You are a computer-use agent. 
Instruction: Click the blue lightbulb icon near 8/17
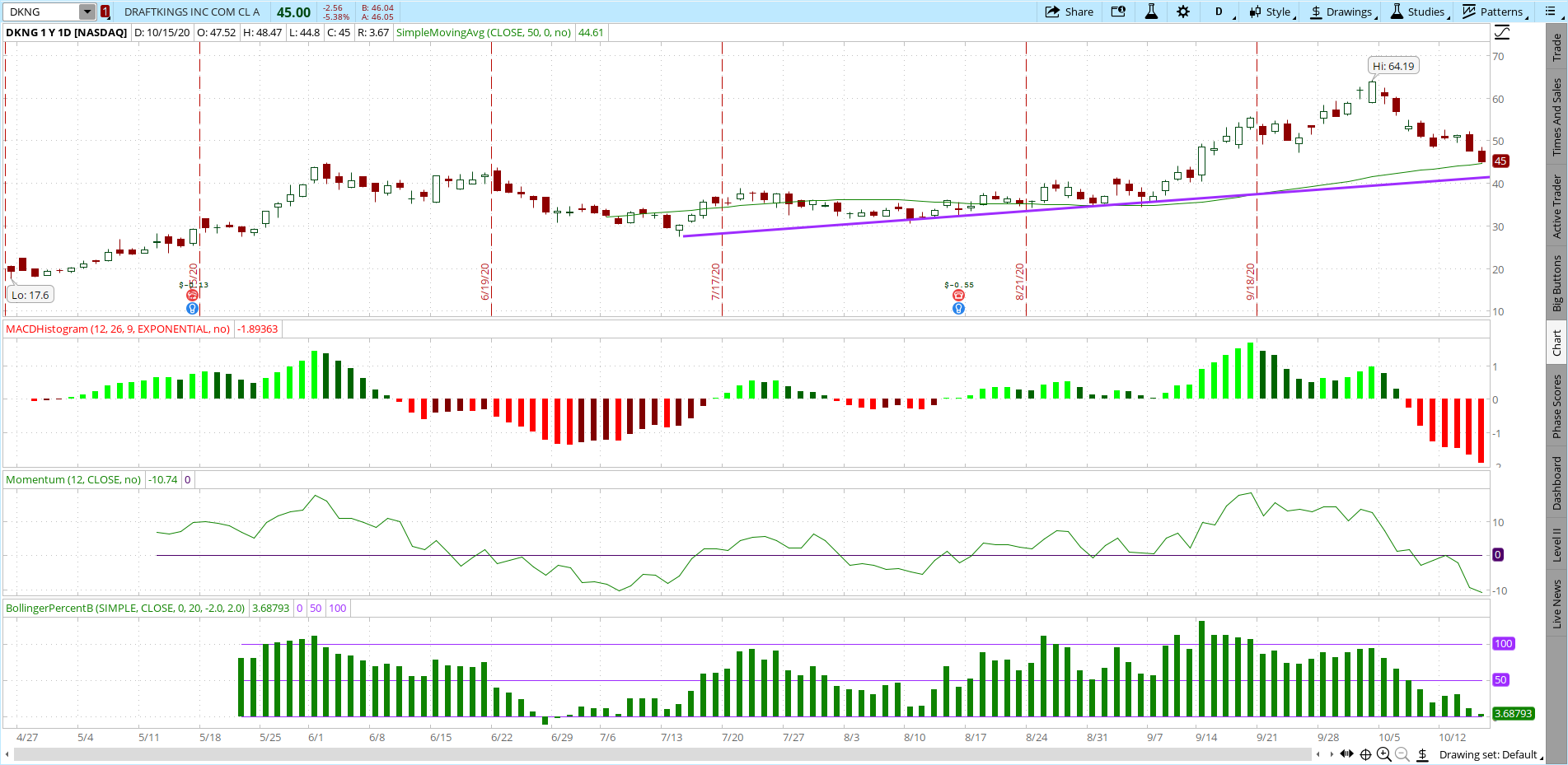click(958, 309)
